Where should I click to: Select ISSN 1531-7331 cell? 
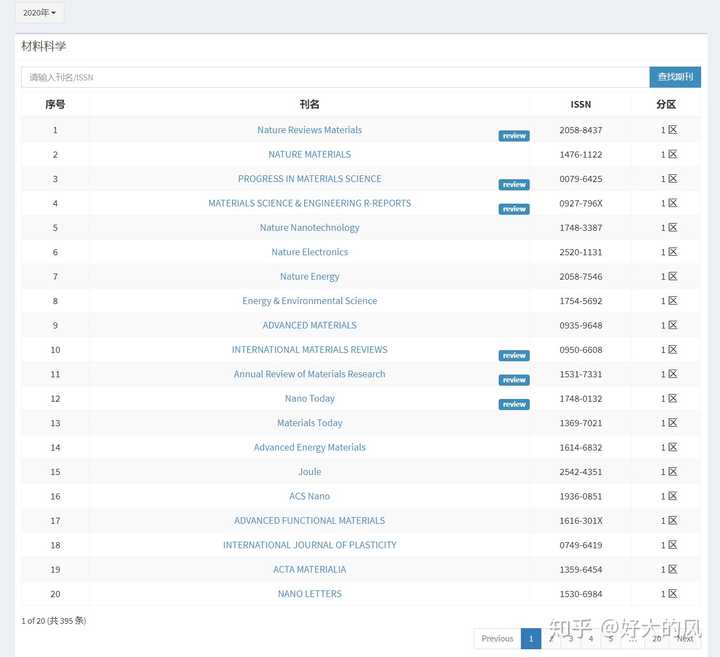point(580,374)
